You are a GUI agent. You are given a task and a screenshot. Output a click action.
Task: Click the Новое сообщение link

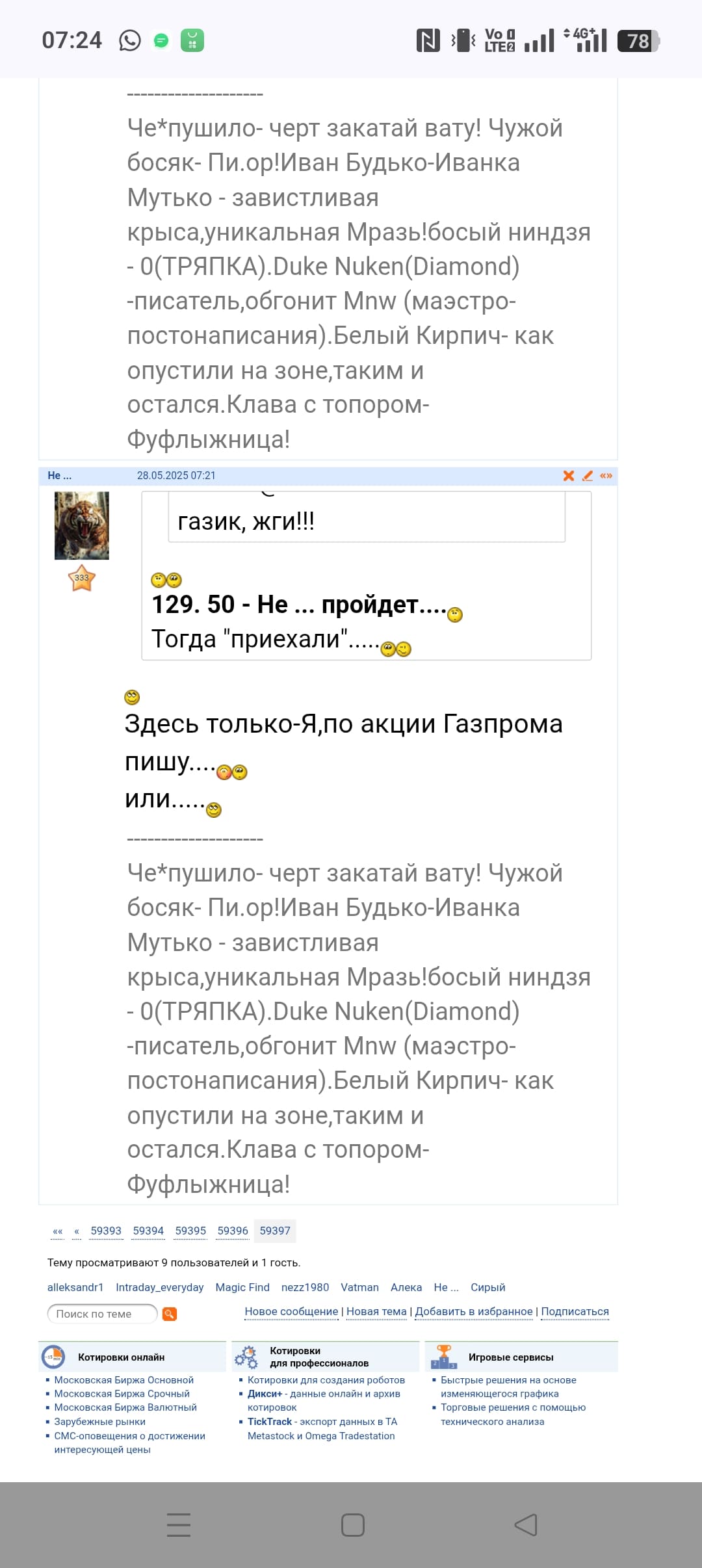[291, 1312]
